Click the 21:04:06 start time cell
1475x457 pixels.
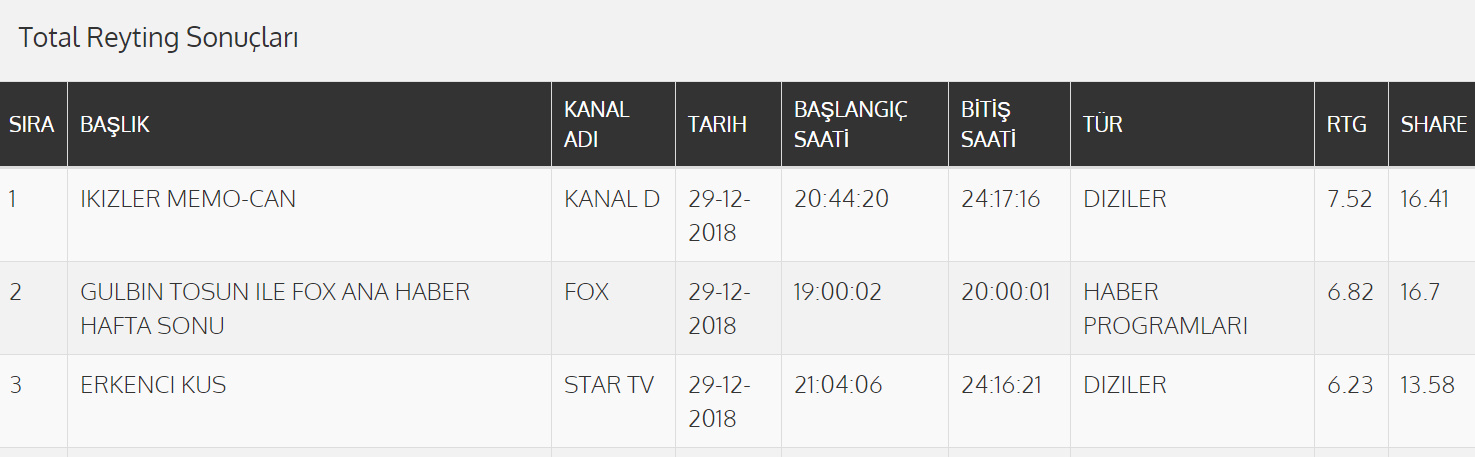pyautogui.click(x=838, y=385)
